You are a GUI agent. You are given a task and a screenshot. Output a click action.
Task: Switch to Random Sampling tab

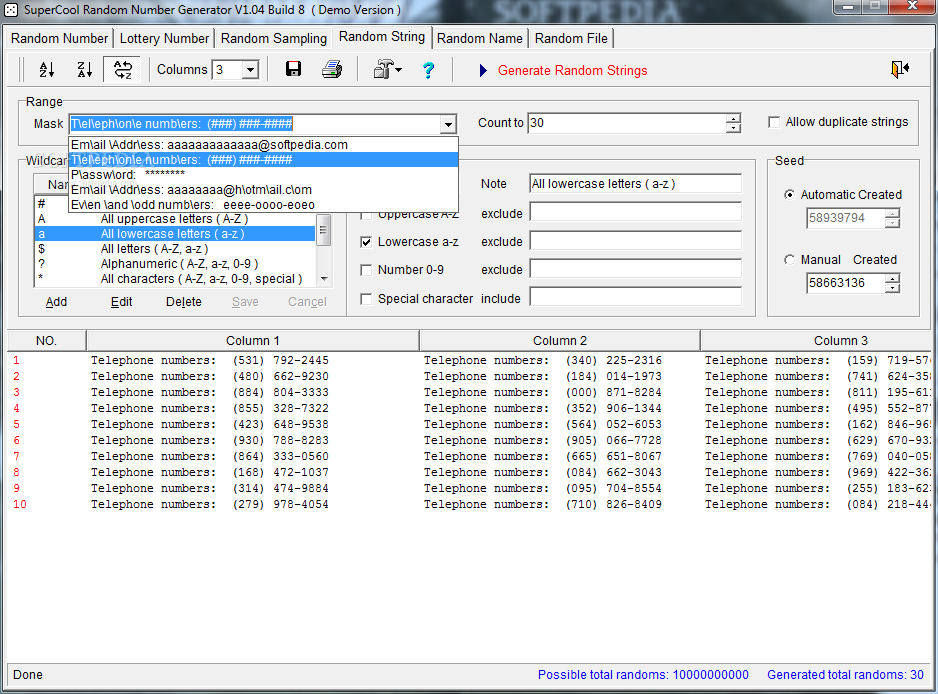tap(274, 38)
